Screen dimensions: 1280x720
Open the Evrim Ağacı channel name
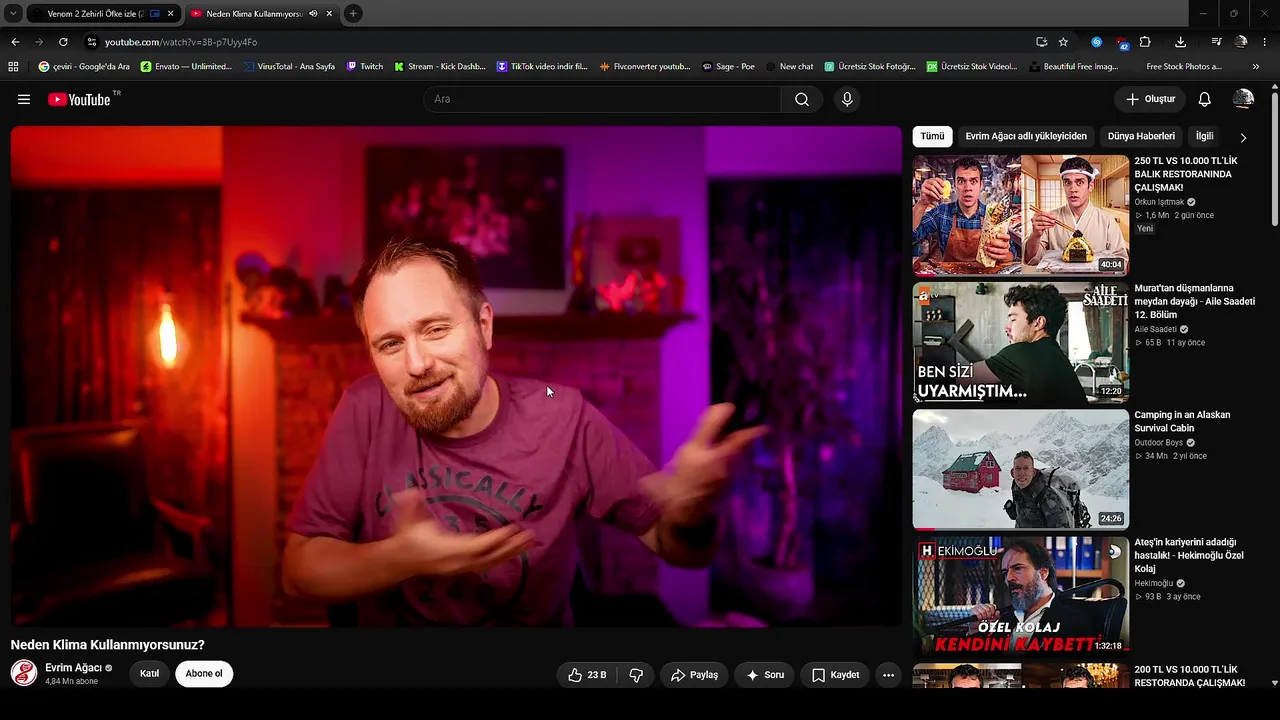[x=73, y=668]
